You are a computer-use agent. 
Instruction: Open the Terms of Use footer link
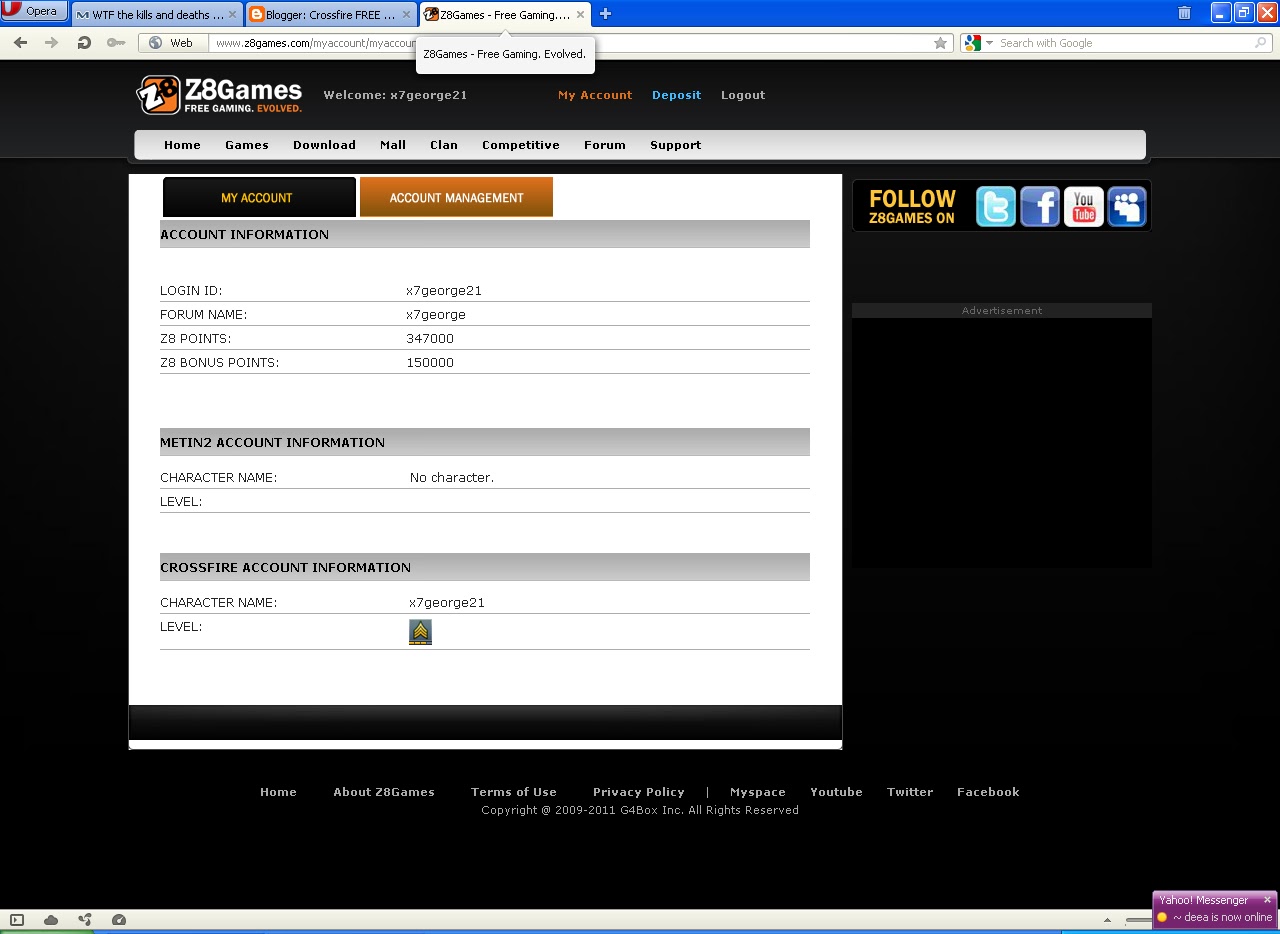point(514,792)
